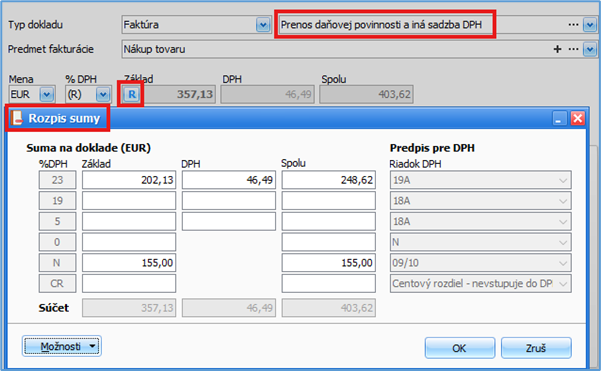
Task: Click the empty DPH field in 5% row
Action: coord(229,222)
